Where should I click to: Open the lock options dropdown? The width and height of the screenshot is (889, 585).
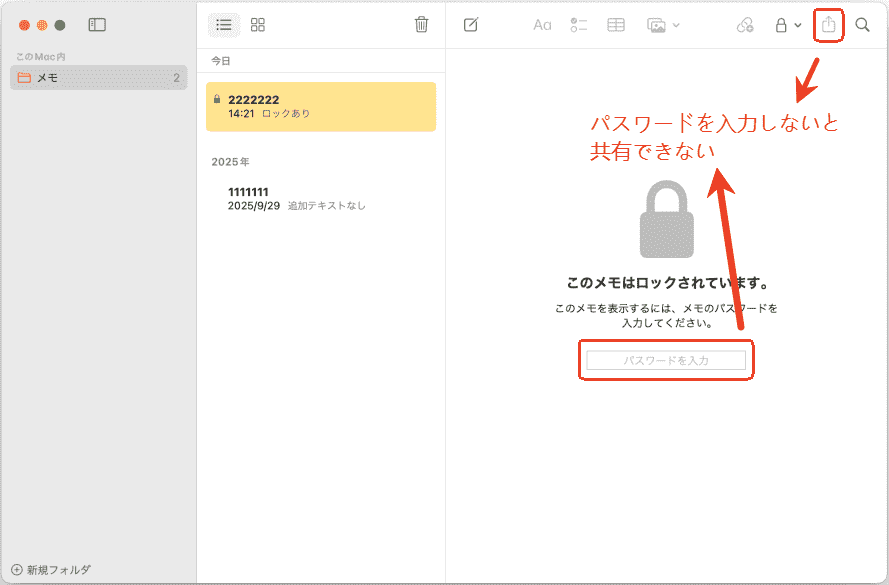point(788,25)
